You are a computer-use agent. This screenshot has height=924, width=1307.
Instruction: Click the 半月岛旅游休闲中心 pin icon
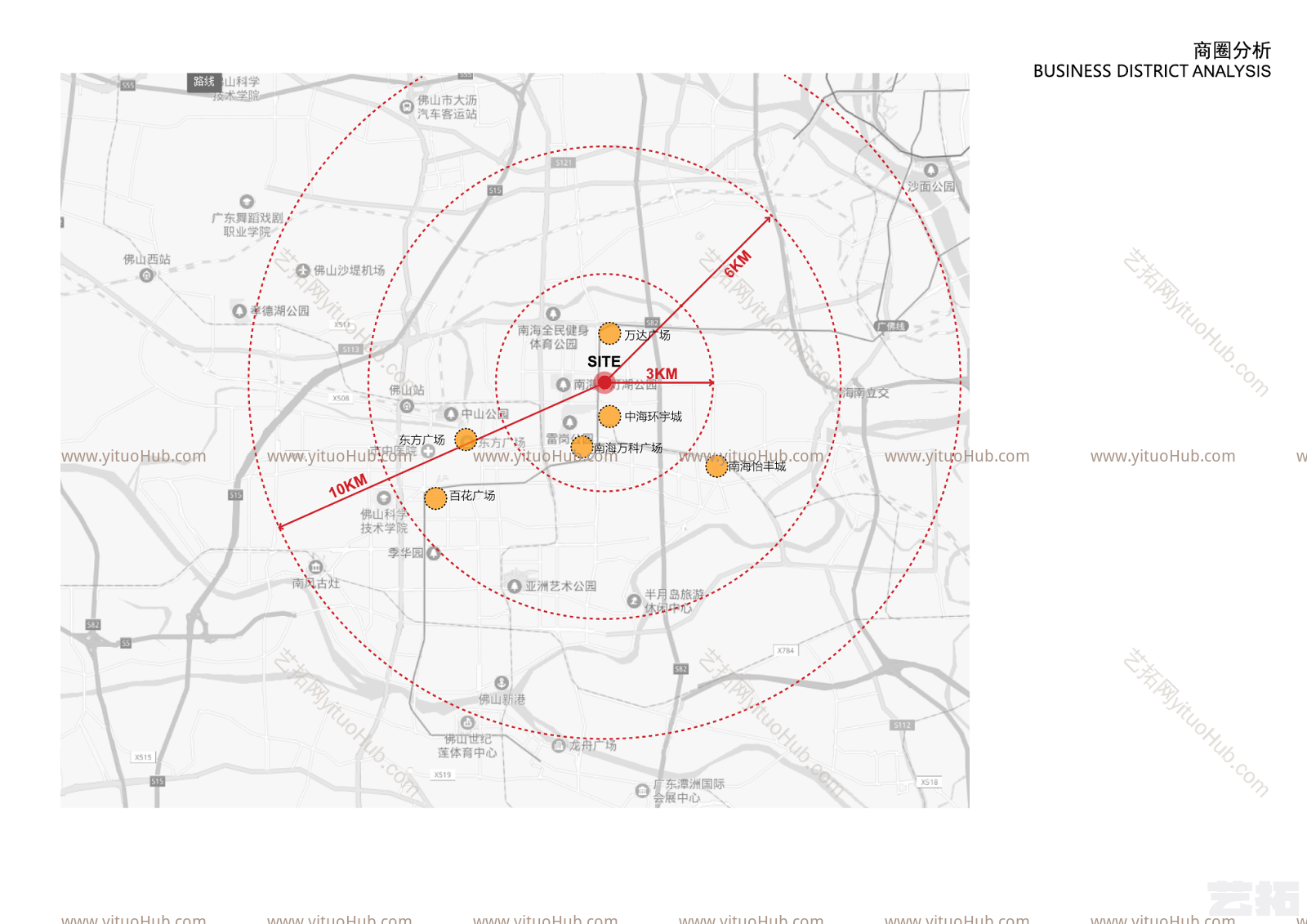click(x=634, y=601)
